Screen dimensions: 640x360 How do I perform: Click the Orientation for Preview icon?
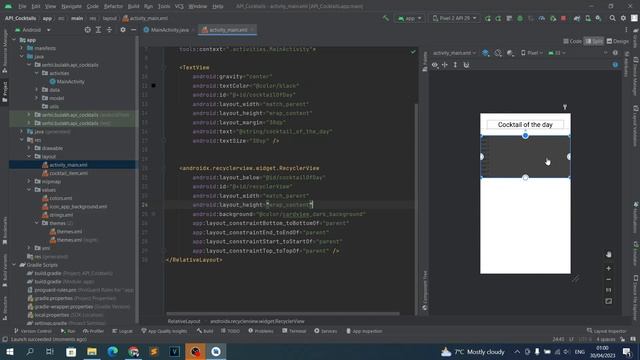[x=498, y=53]
